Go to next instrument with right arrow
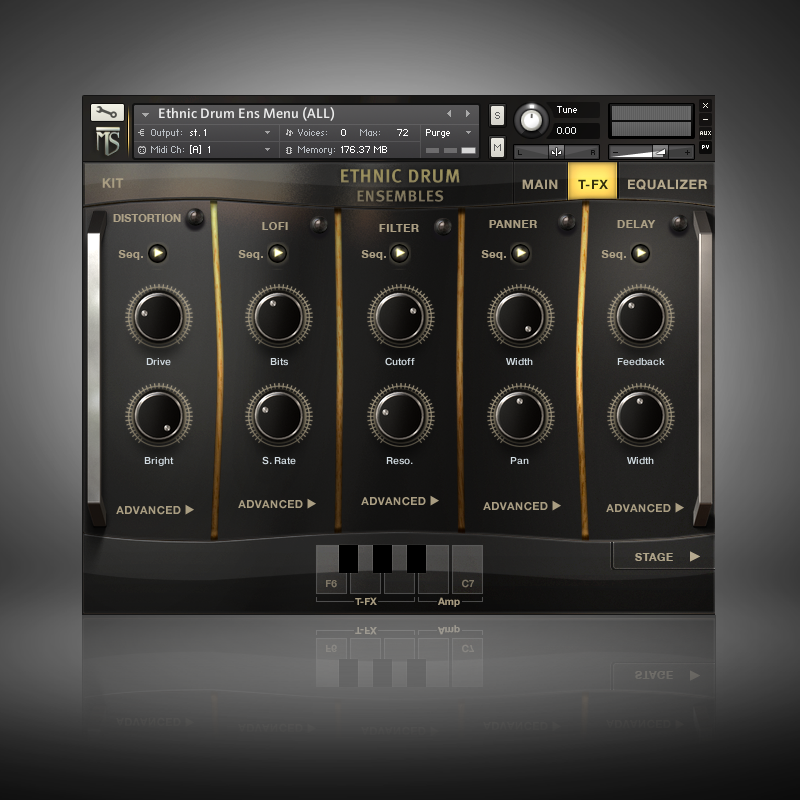Viewport: 800px width, 800px height. [x=467, y=114]
